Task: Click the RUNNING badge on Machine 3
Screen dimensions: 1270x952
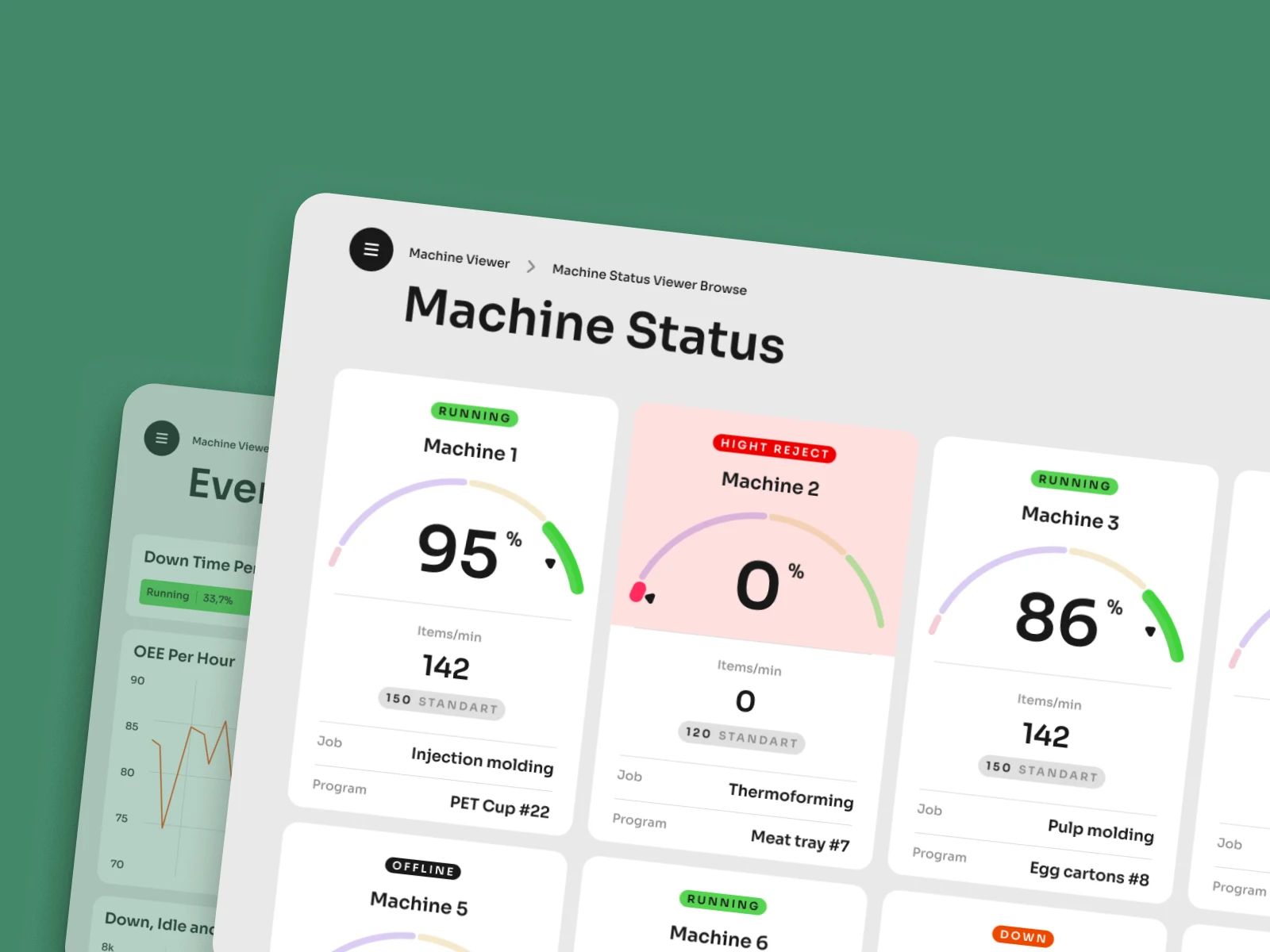Action: click(x=1074, y=482)
